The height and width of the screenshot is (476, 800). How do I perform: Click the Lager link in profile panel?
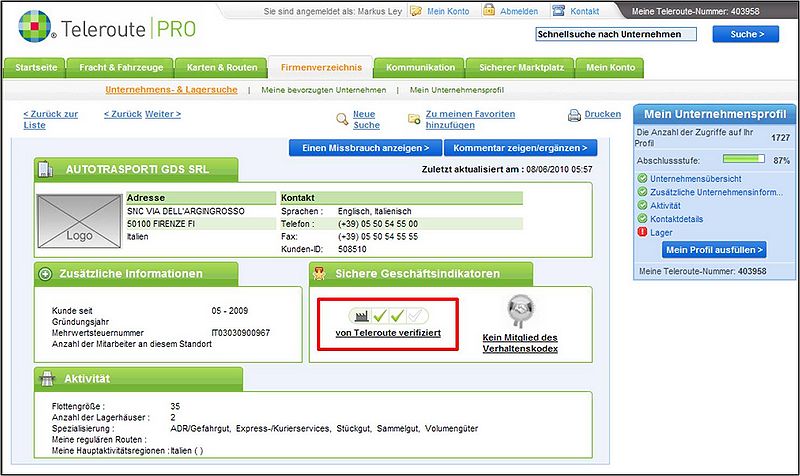pyautogui.click(x=661, y=233)
